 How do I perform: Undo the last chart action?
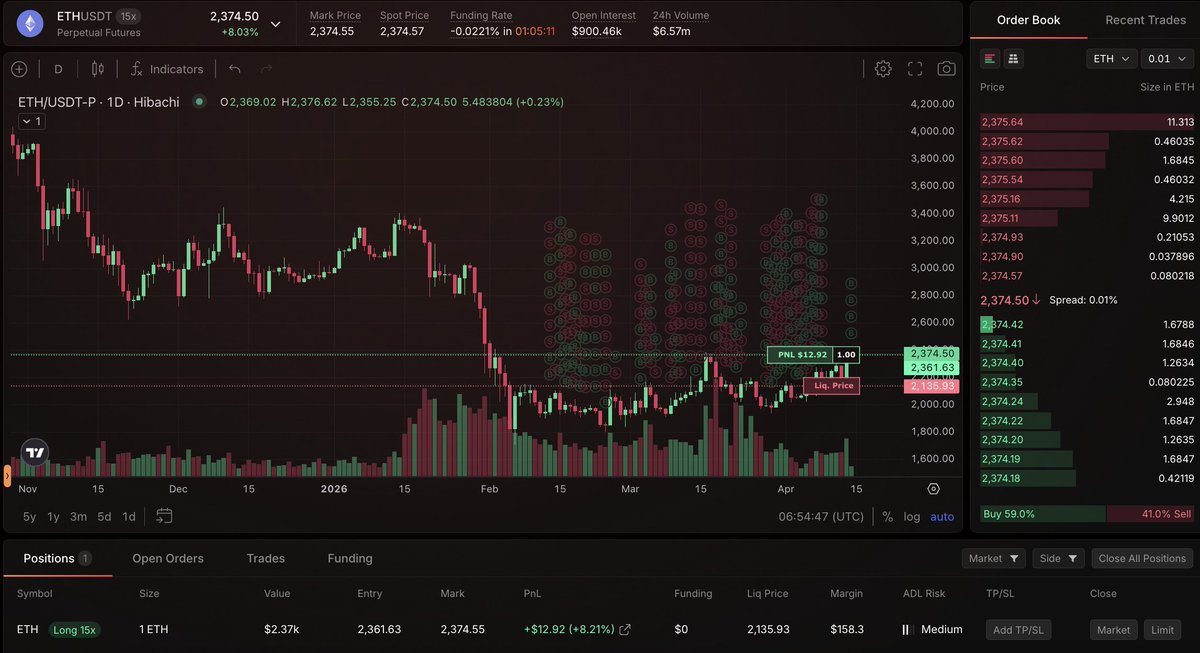(x=234, y=69)
